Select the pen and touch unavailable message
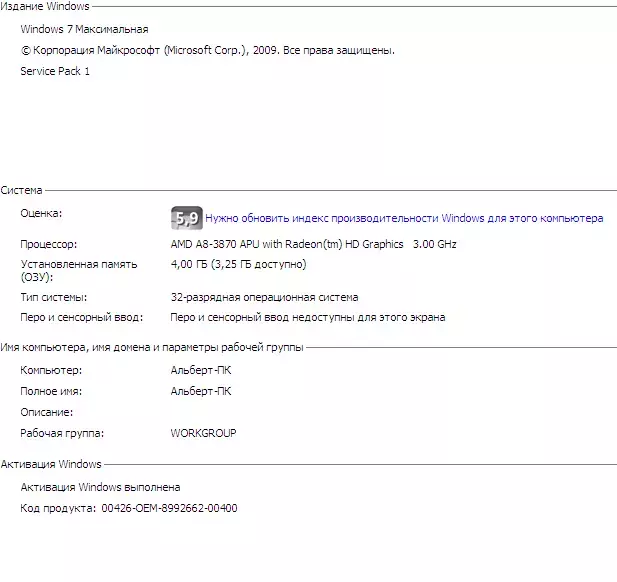The height and width of the screenshot is (582, 617). coord(308,318)
